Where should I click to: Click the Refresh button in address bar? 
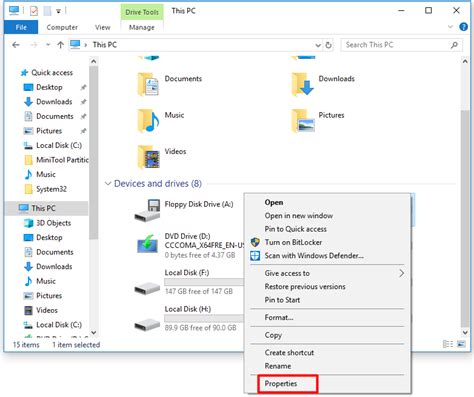click(x=329, y=45)
